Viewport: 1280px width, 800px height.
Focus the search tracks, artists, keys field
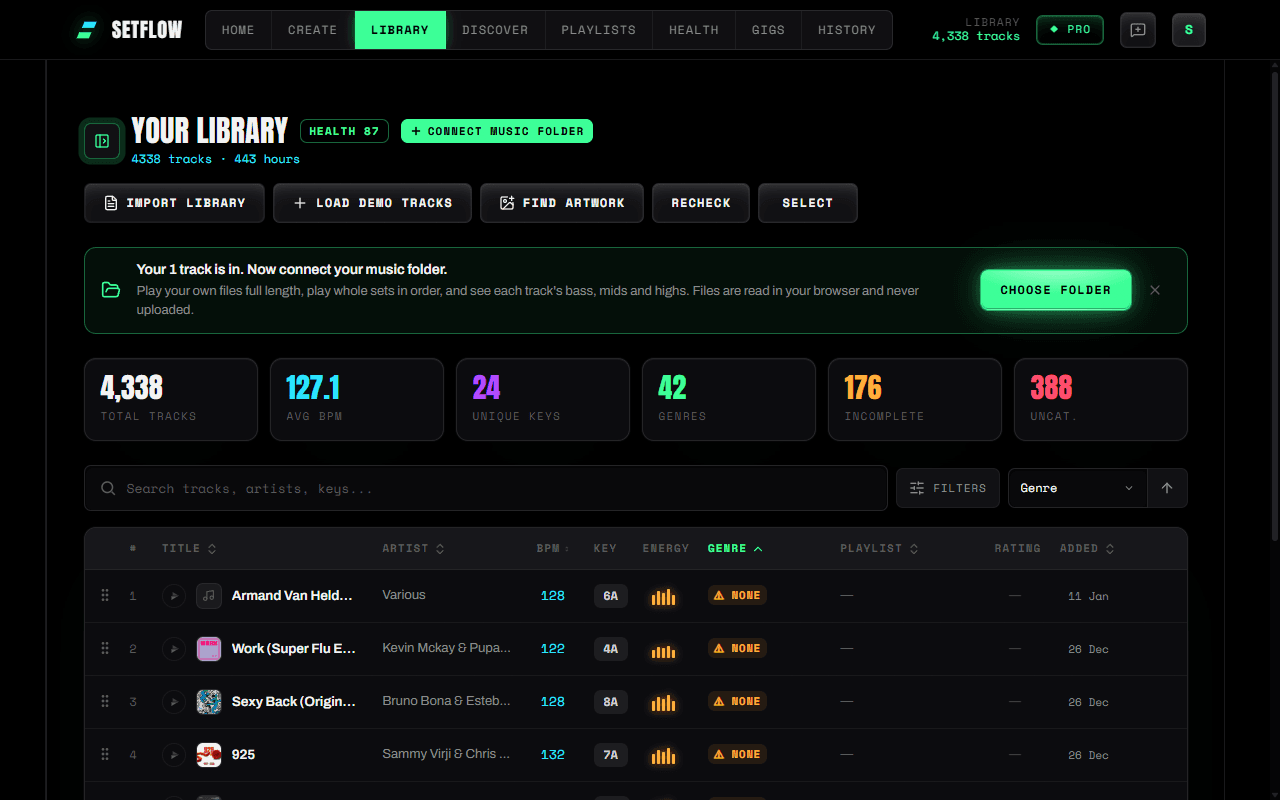click(x=486, y=488)
